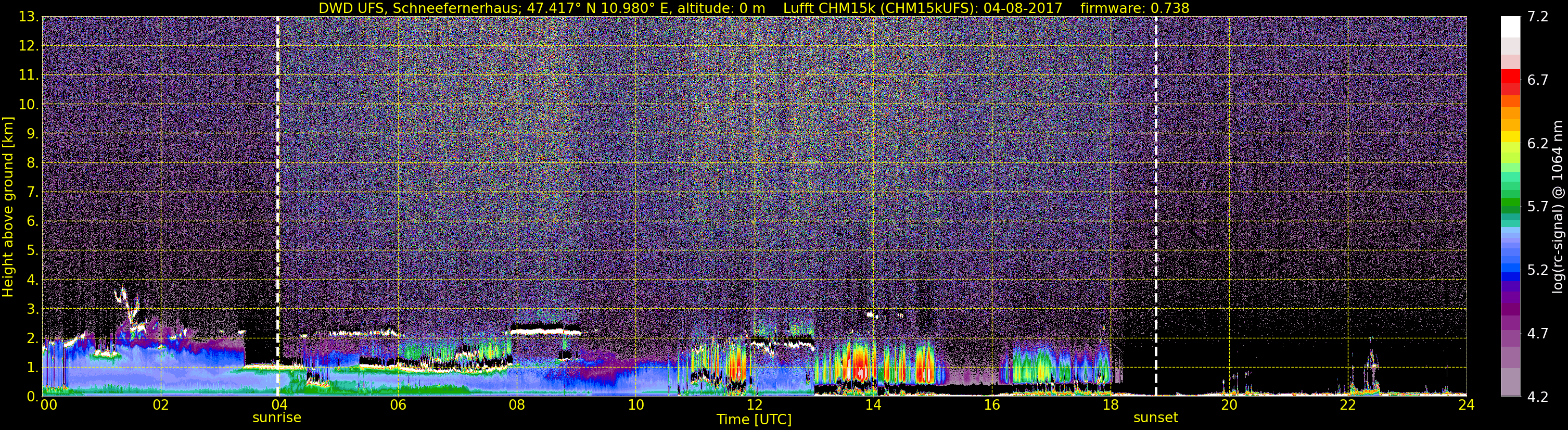Screen dimensions: 1568x430
Task: Click the "7." height axis tick label
Action: pyautogui.click(x=32, y=193)
